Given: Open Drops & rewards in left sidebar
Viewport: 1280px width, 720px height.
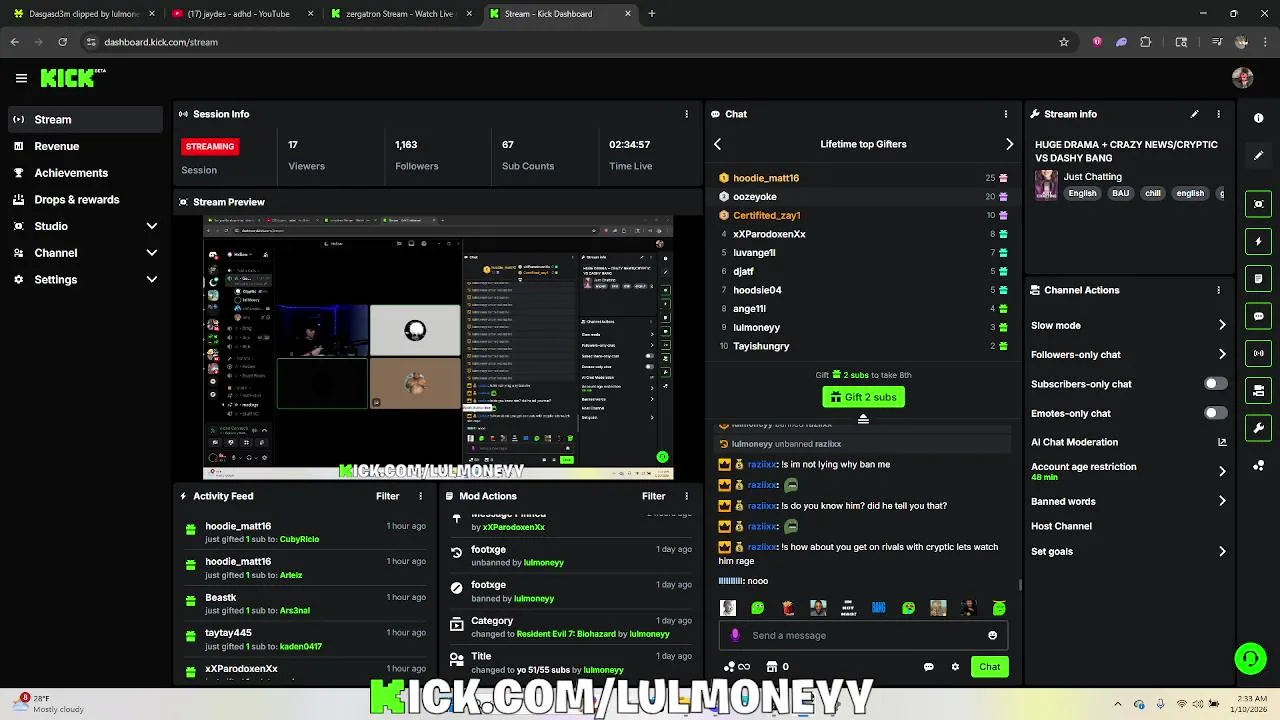Looking at the screenshot, I should coord(85,199).
